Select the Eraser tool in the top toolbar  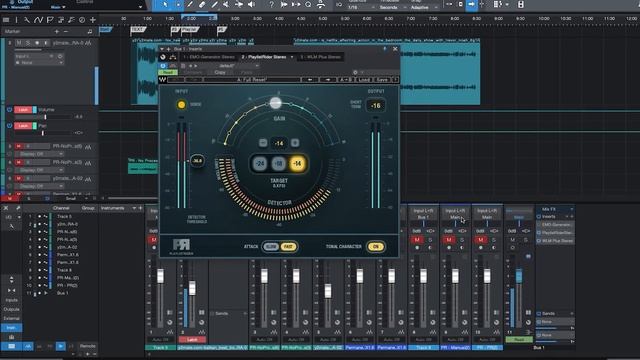click(x=202, y=4)
